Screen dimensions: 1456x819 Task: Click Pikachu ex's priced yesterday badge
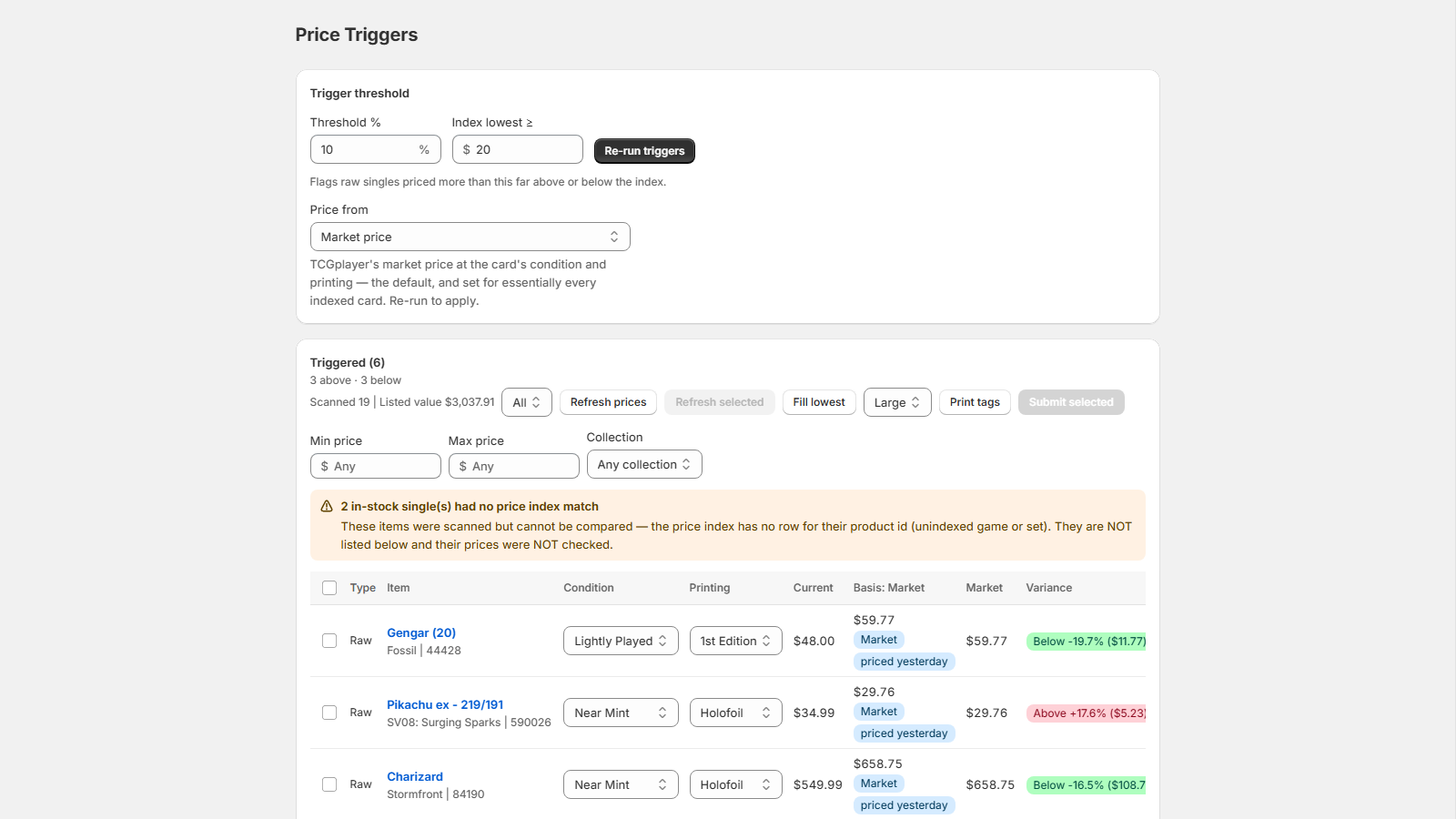[x=904, y=733]
